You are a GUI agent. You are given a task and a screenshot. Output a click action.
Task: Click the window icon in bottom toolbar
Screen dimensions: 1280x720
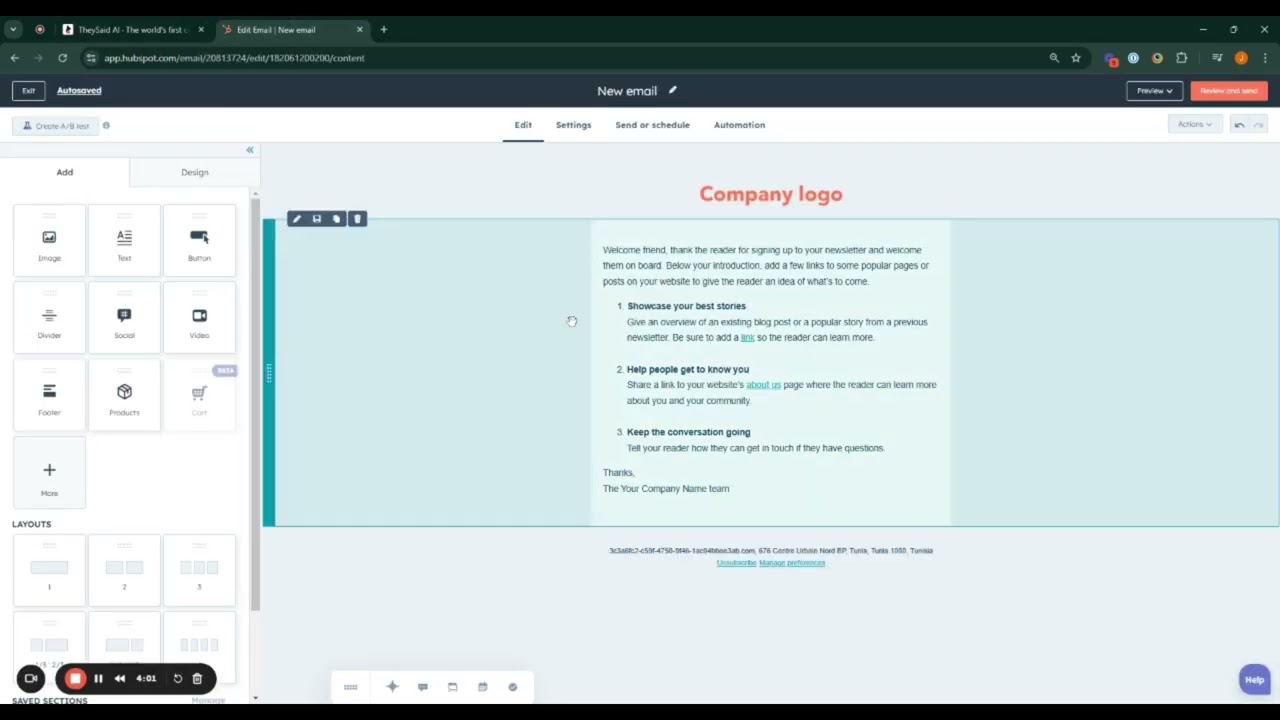coord(453,687)
